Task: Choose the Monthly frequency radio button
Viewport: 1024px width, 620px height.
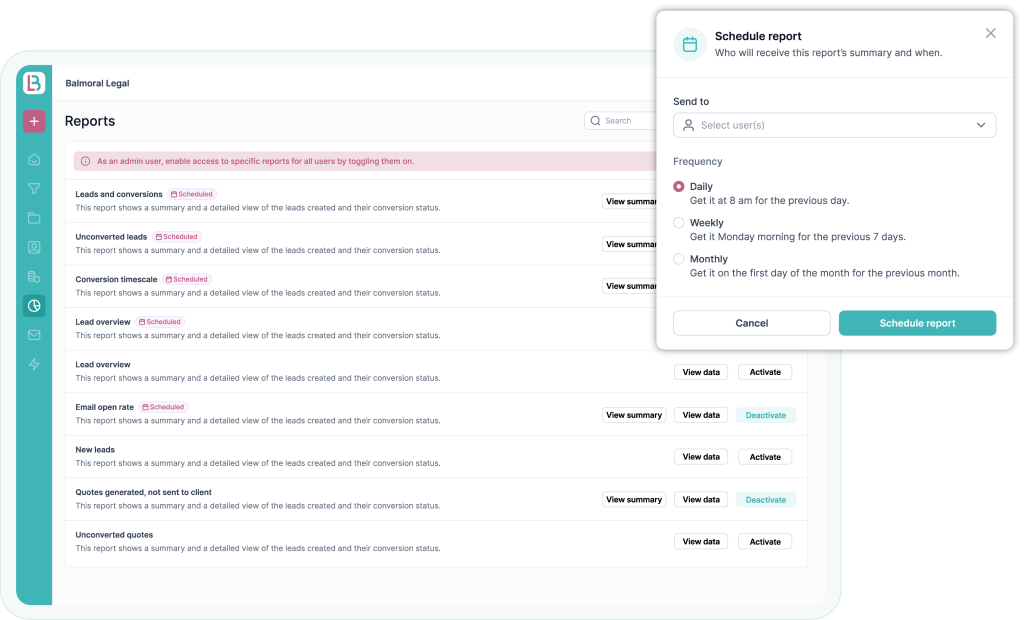Action: pyautogui.click(x=679, y=259)
